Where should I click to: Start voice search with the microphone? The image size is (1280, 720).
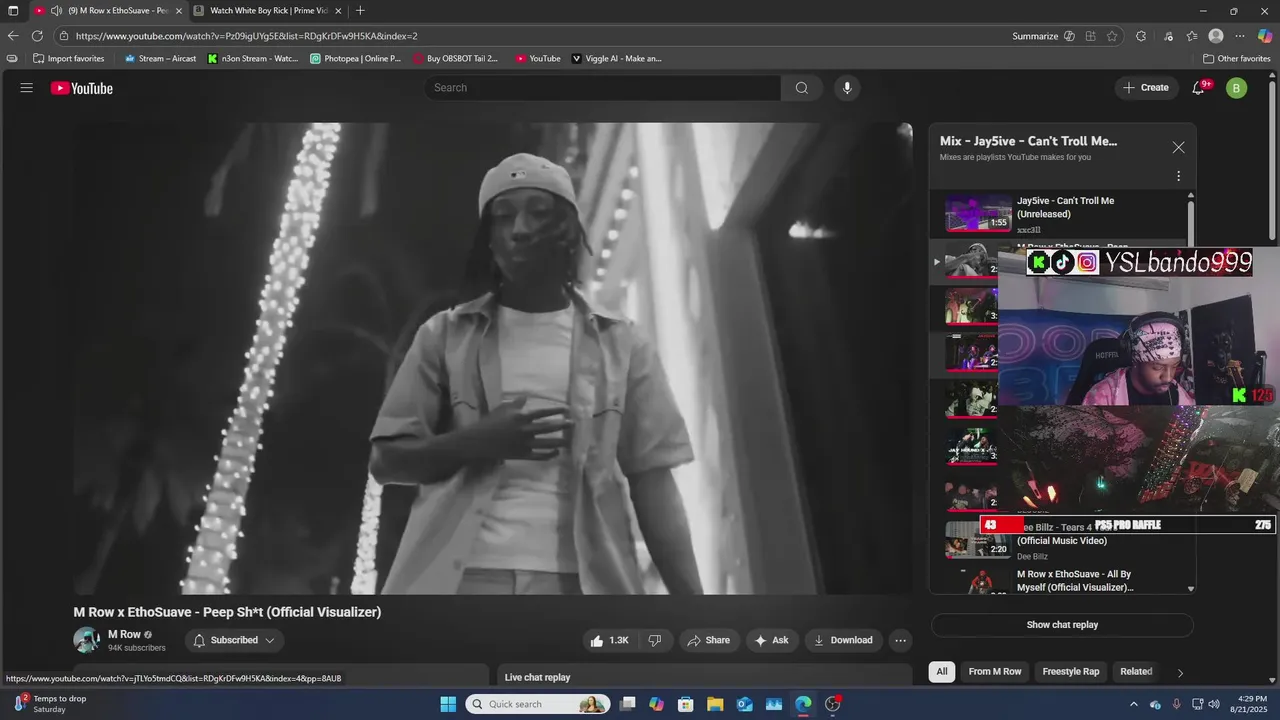[847, 88]
